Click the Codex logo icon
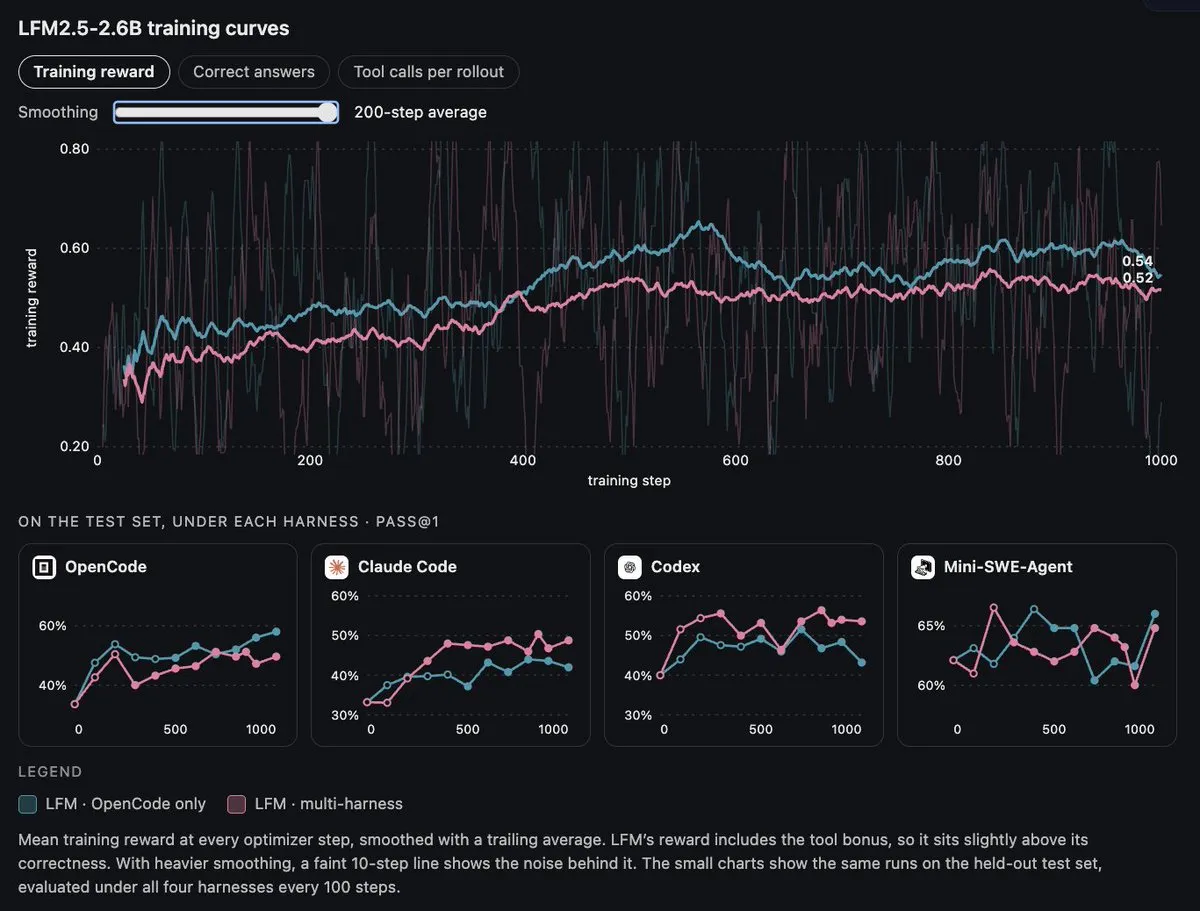This screenshot has height=911, width=1200. pos(630,567)
